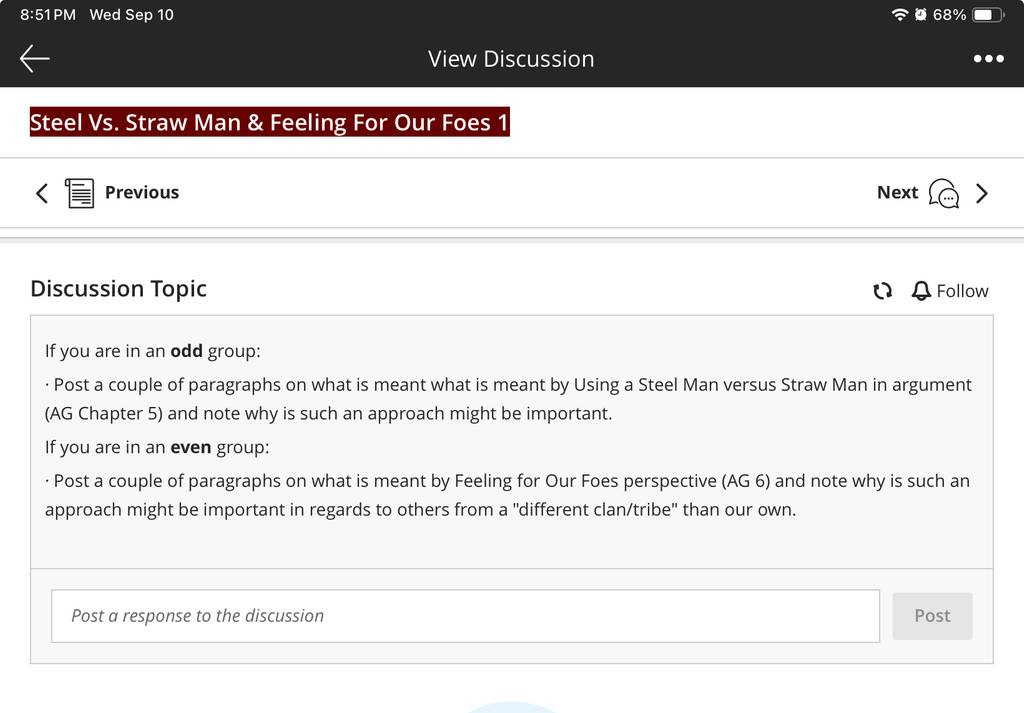Tap the View Discussion header title

tap(511, 59)
